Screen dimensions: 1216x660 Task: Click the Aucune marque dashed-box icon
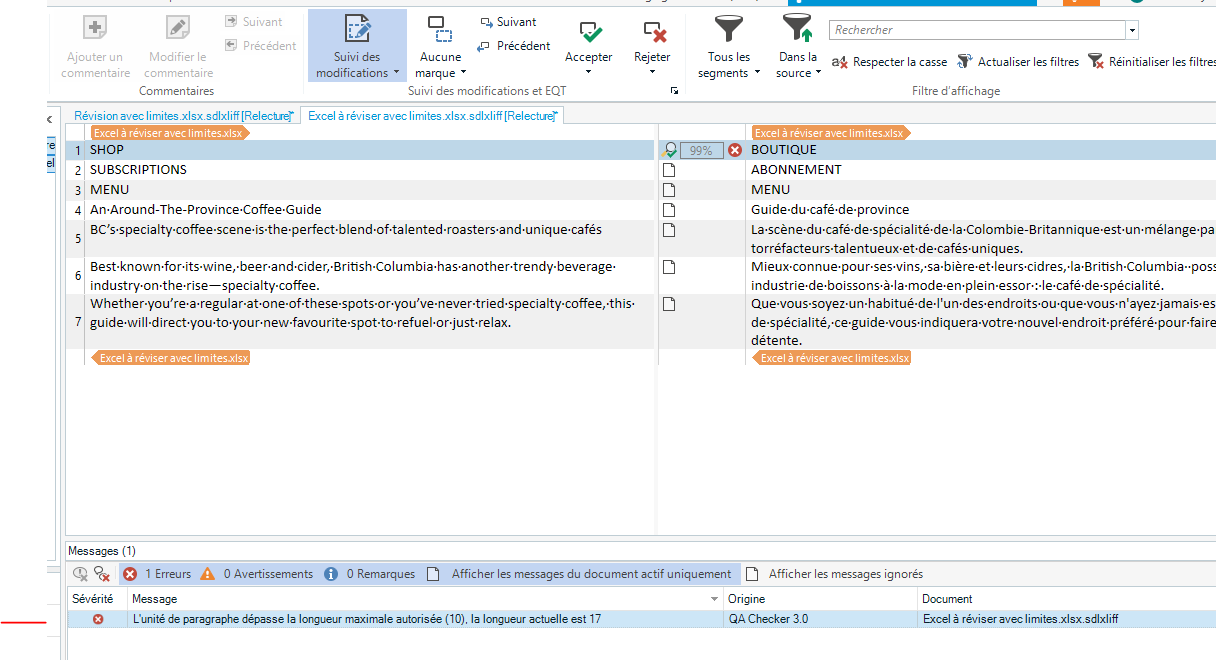coord(440,30)
